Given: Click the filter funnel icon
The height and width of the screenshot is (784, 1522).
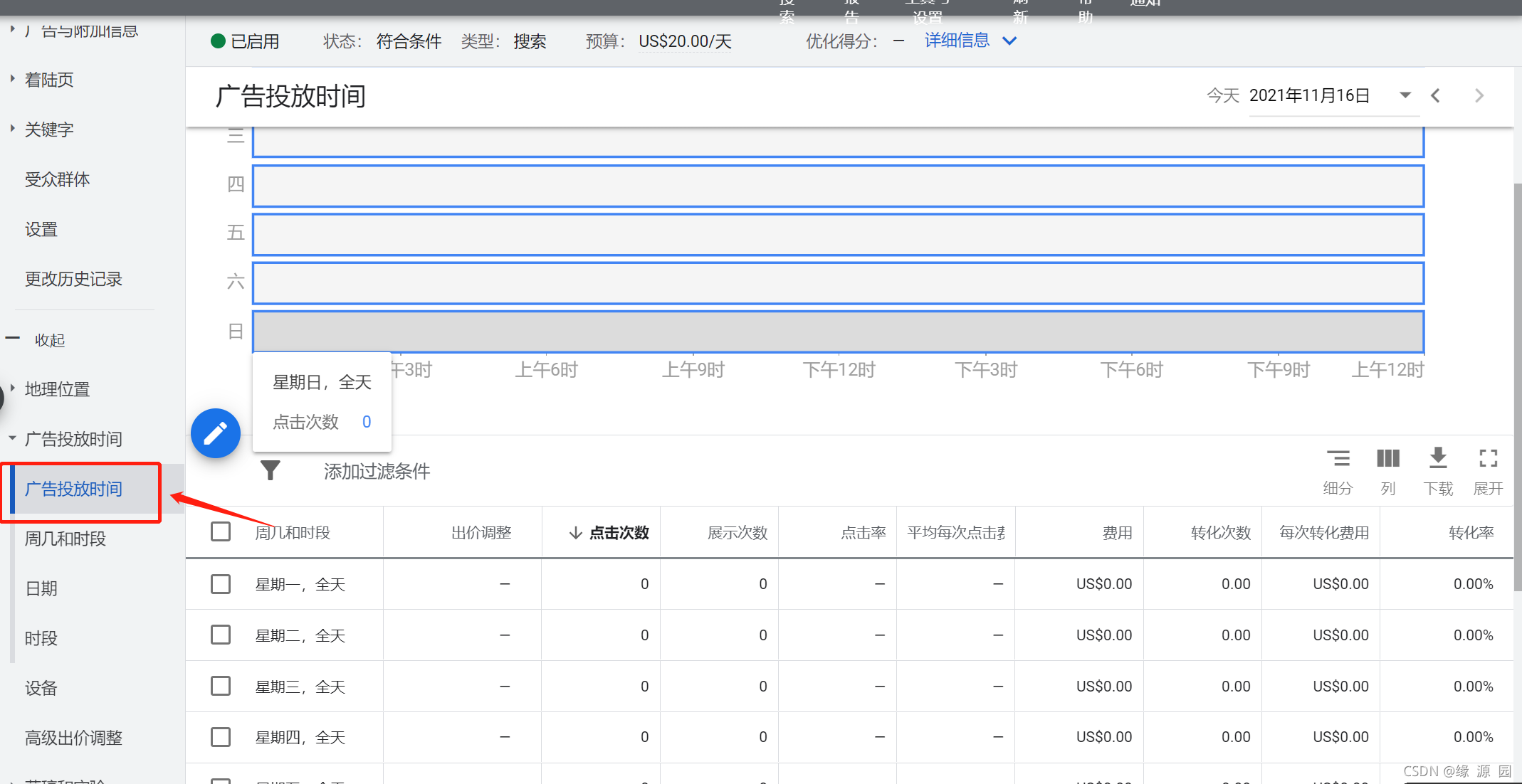Looking at the screenshot, I should click(271, 470).
